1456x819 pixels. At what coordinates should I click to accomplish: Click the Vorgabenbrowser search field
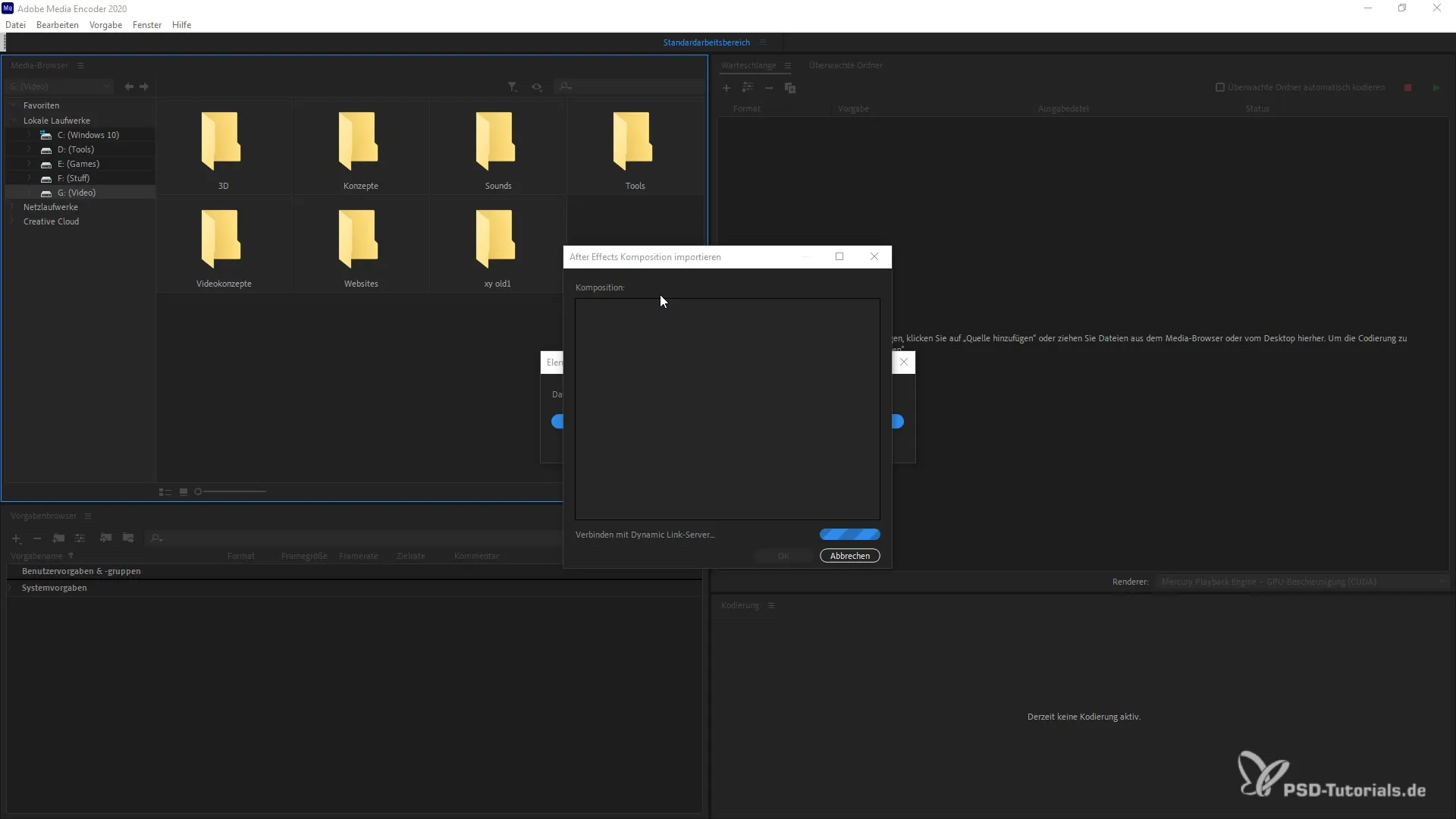pos(353,538)
